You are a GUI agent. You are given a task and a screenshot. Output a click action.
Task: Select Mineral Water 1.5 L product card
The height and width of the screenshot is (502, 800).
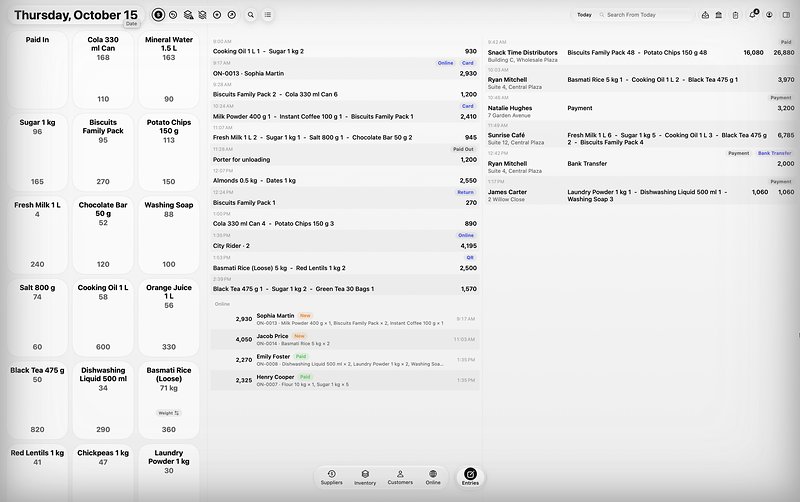tap(169, 69)
